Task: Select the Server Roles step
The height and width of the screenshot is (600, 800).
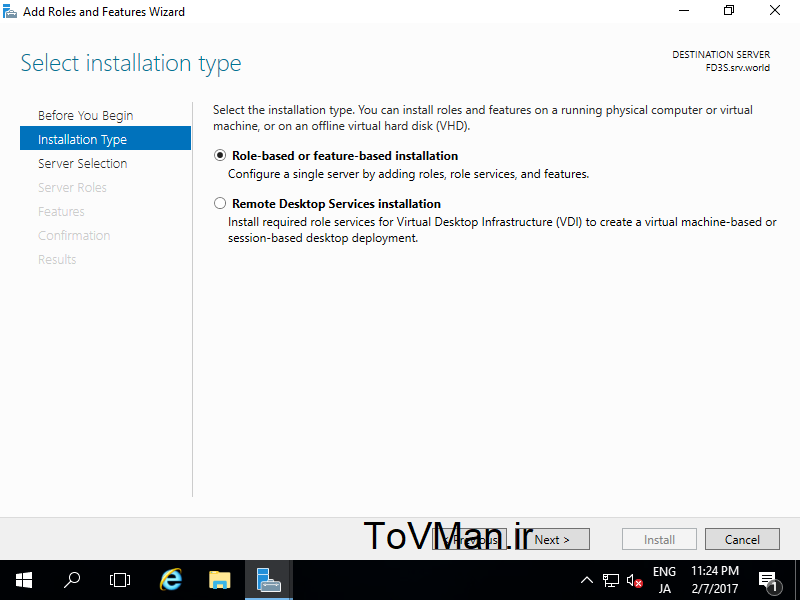Action: (x=72, y=188)
